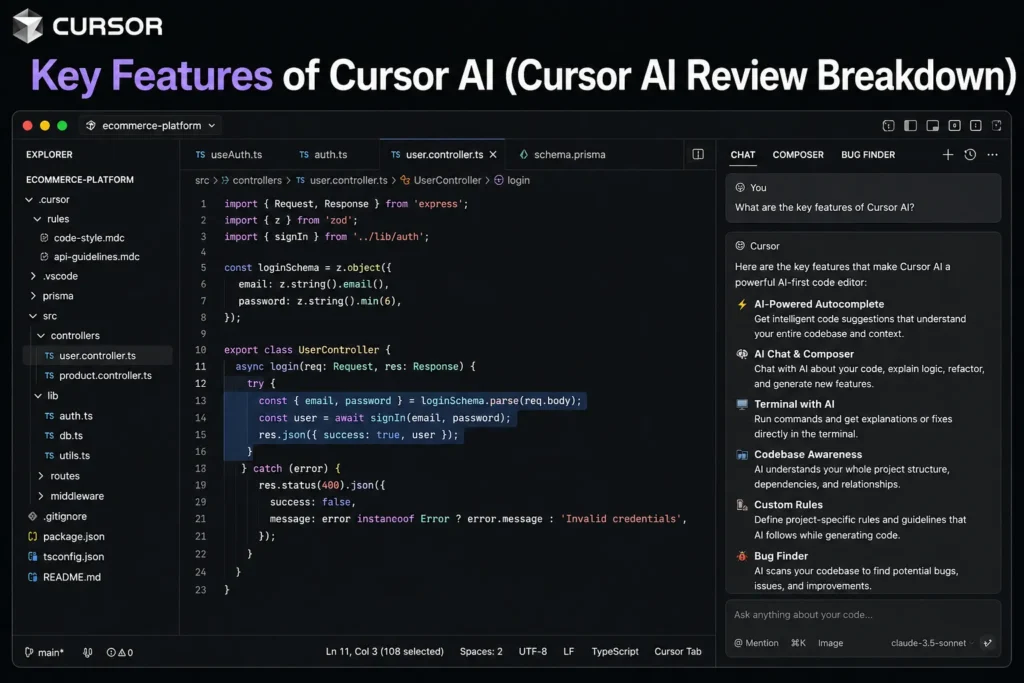Open the claude-3.5-sonnet model selector
Screen dimensions: 1024x683
[932, 643]
